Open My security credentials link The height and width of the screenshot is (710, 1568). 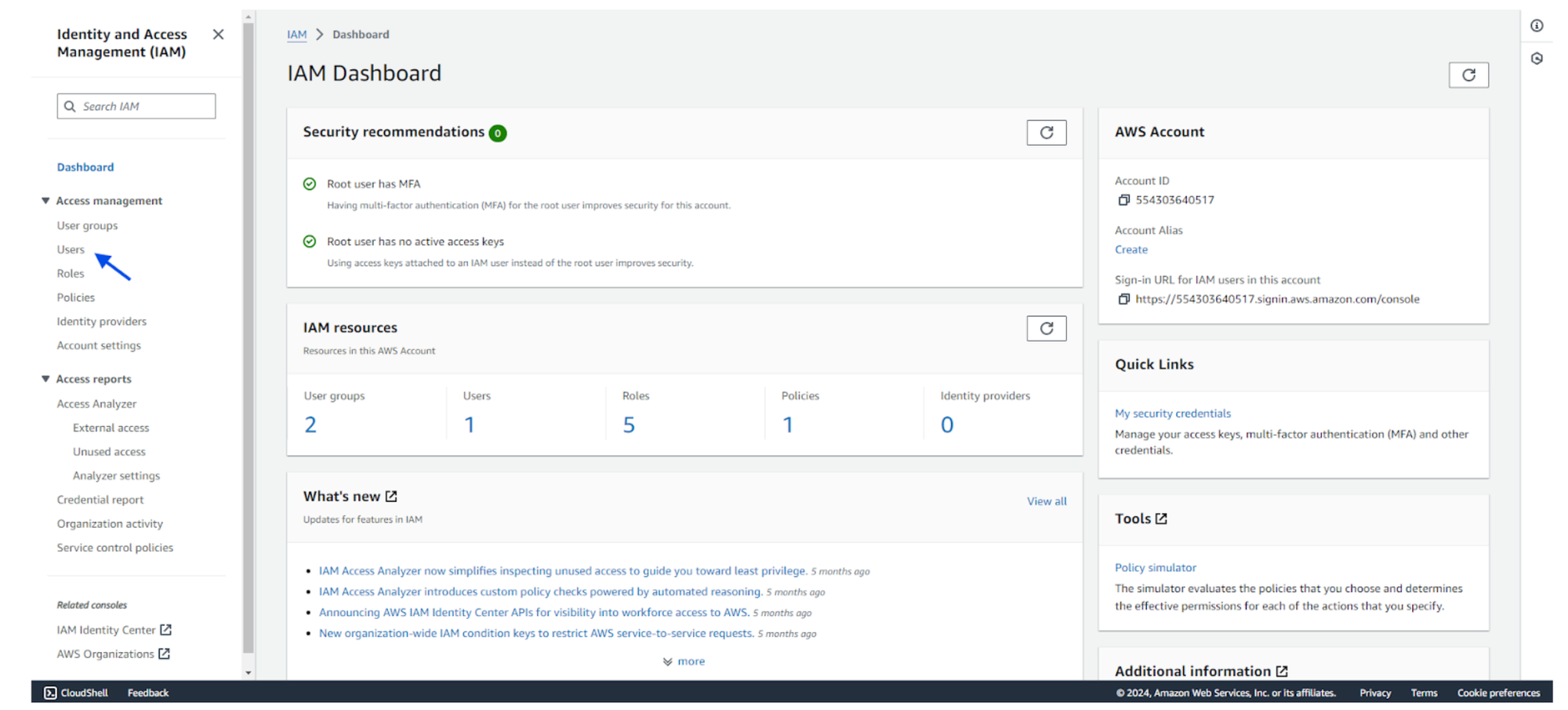(x=1172, y=413)
